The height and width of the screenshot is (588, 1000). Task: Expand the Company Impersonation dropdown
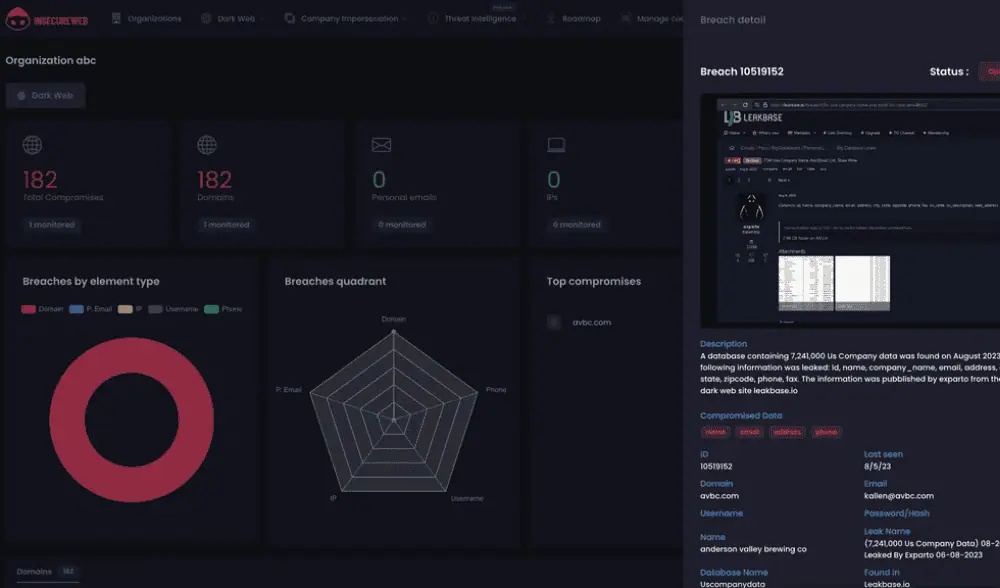[347, 18]
